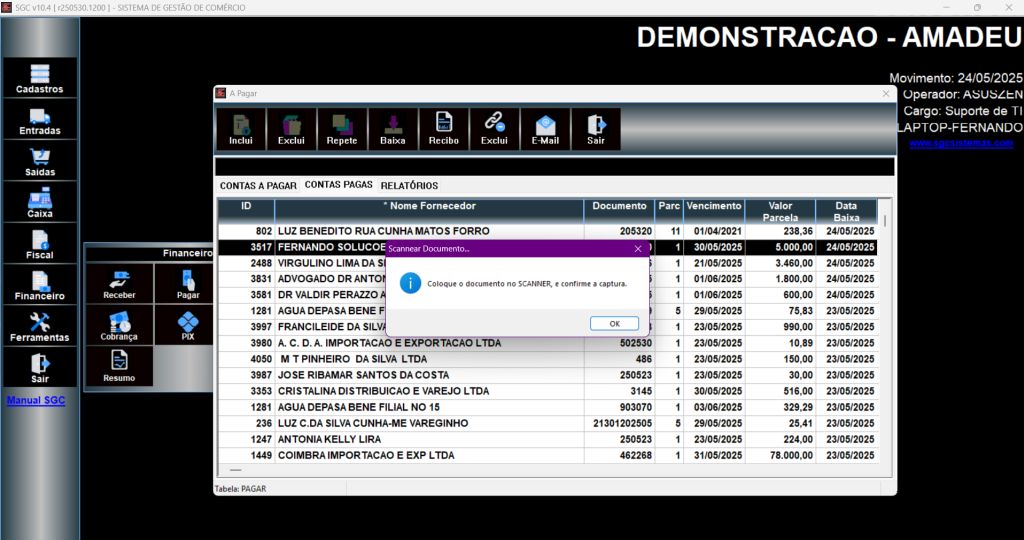Click the Sair icon in left sidebar

pos(39,368)
